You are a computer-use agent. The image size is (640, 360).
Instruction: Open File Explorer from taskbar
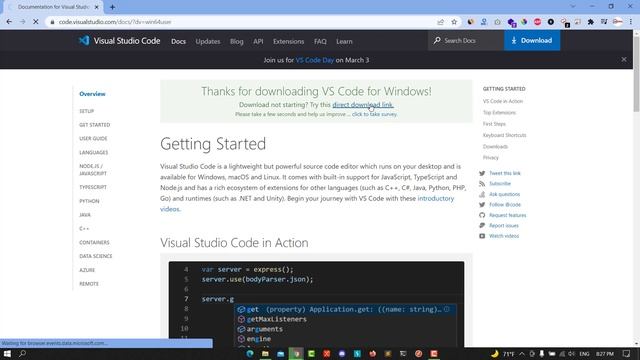coord(265,353)
